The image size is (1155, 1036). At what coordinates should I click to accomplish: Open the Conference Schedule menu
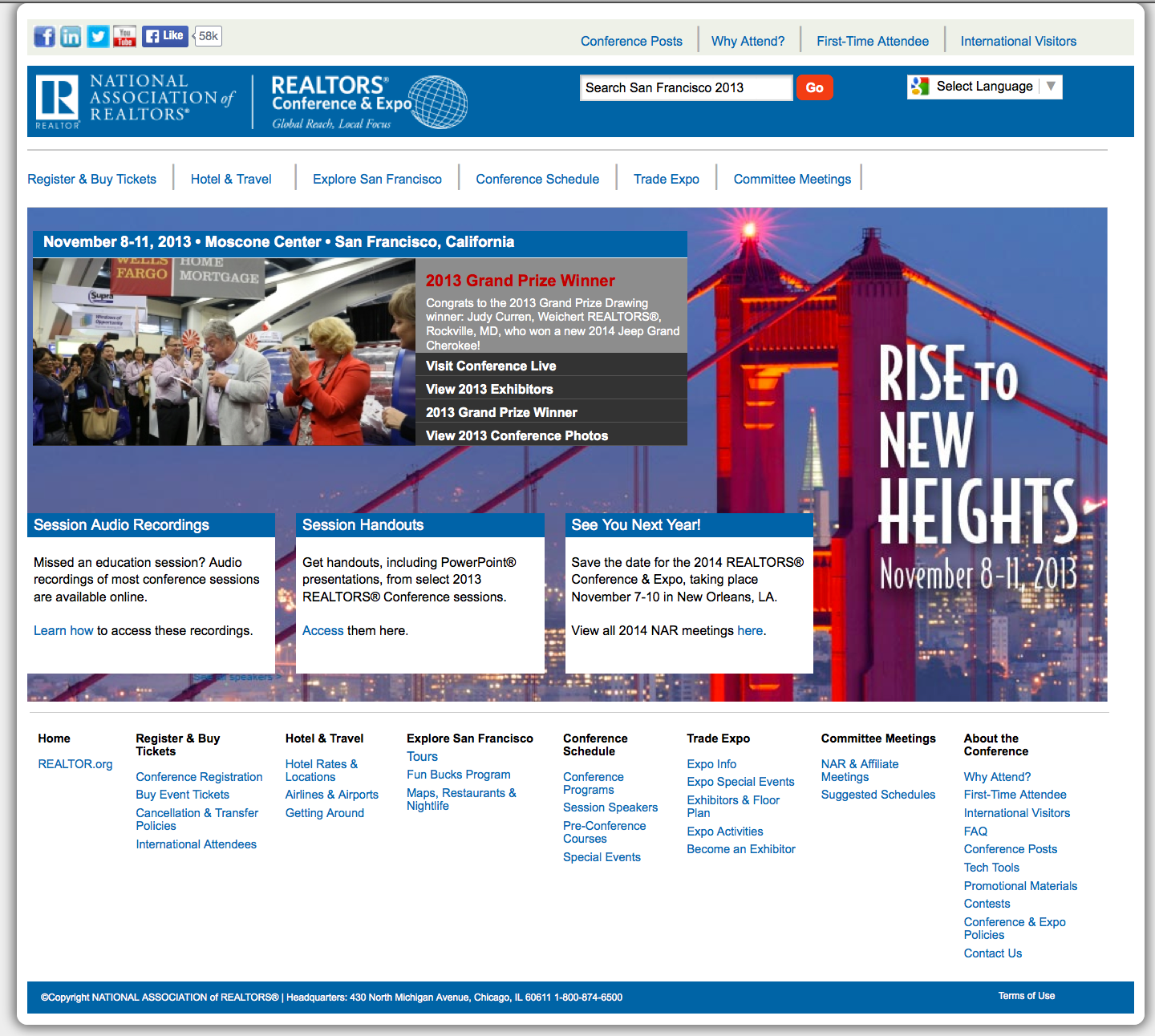click(537, 179)
